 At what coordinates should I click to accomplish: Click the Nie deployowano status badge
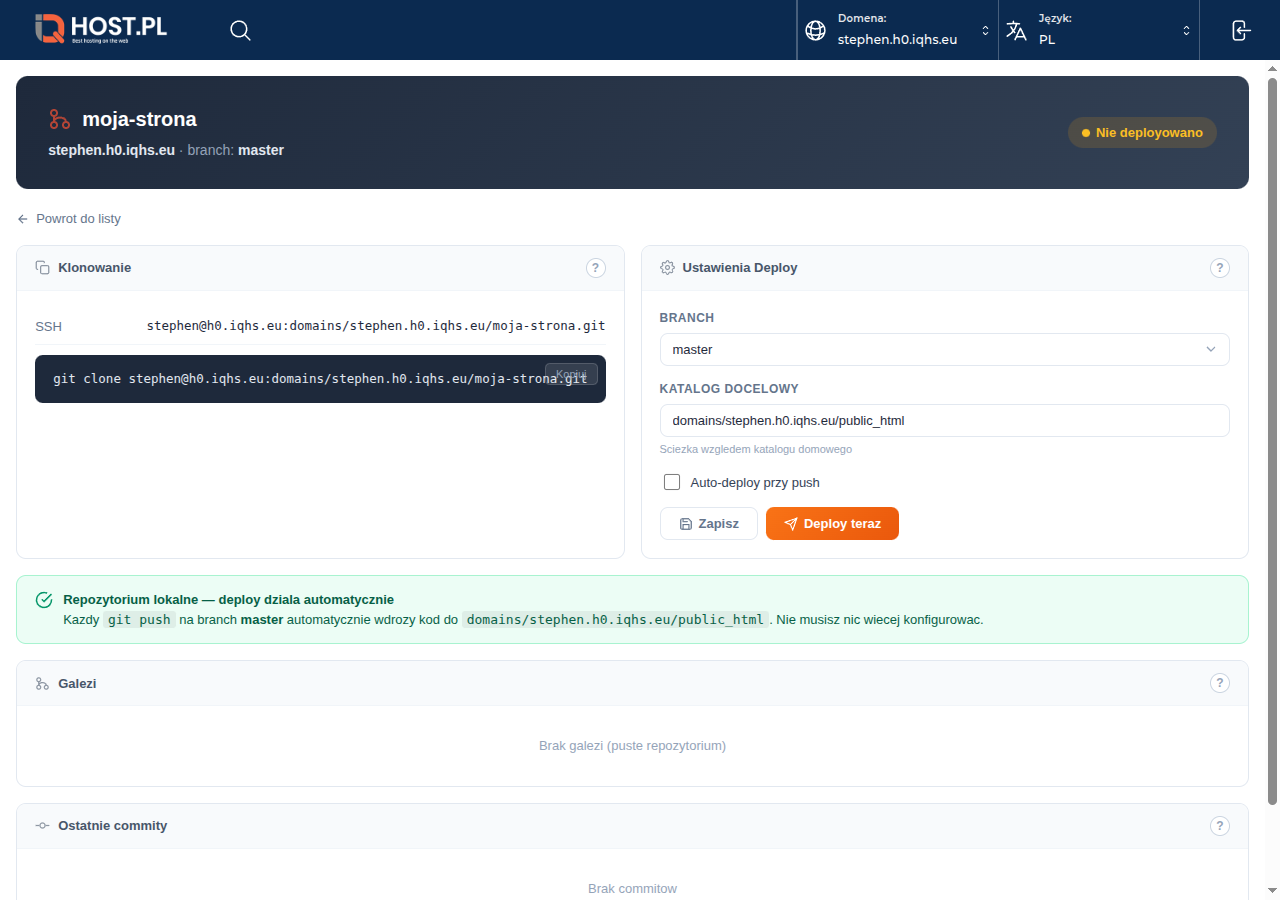pos(1142,133)
